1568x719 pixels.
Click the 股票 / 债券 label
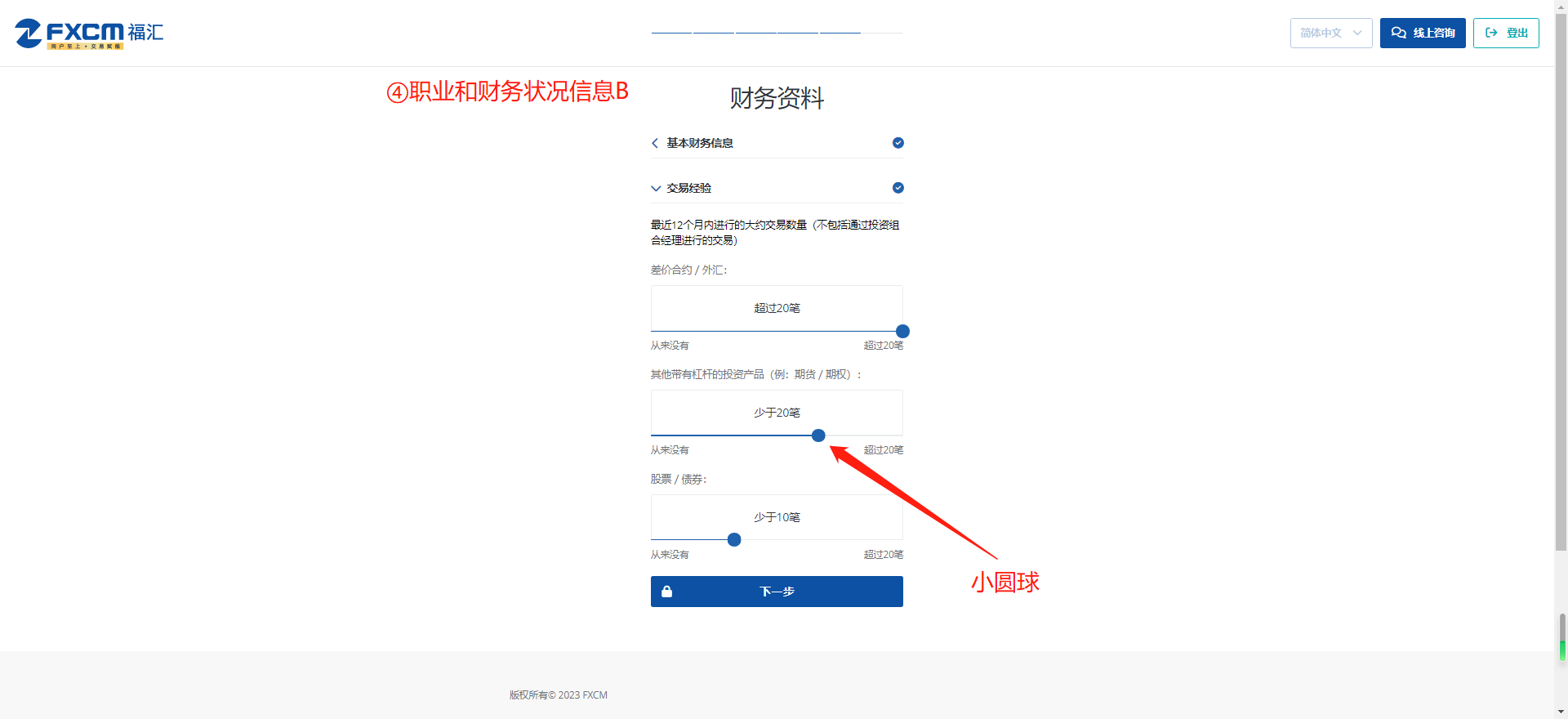click(x=679, y=479)
